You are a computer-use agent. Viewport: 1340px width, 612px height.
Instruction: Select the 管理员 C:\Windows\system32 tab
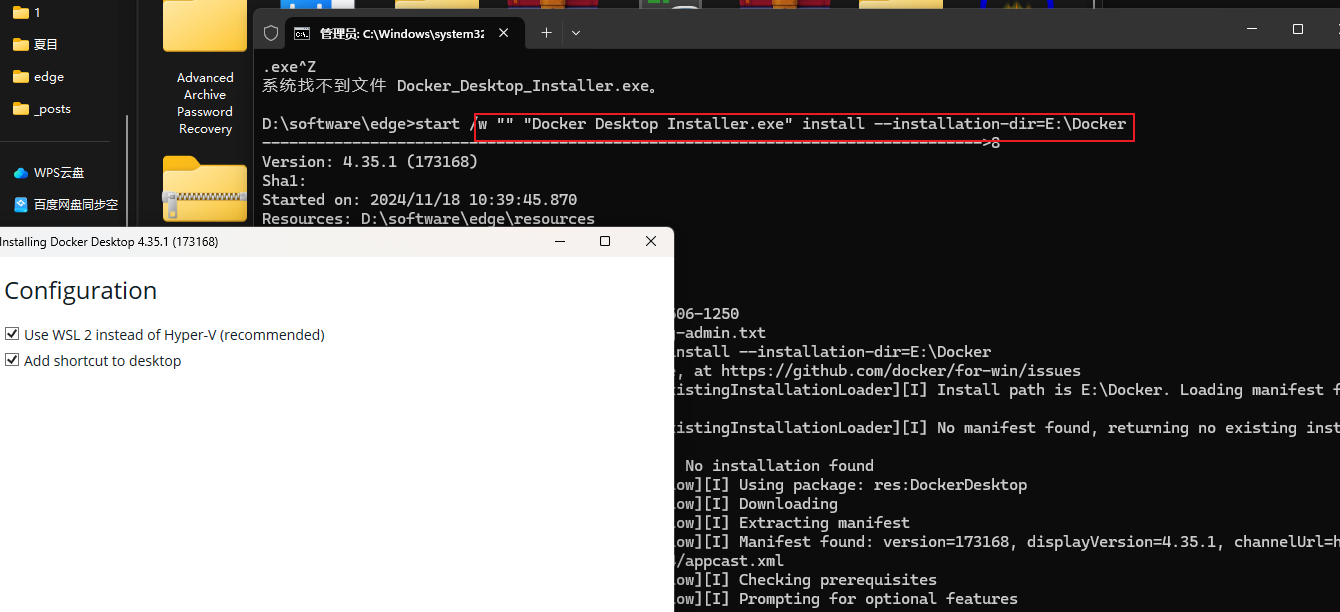[403, 33]
